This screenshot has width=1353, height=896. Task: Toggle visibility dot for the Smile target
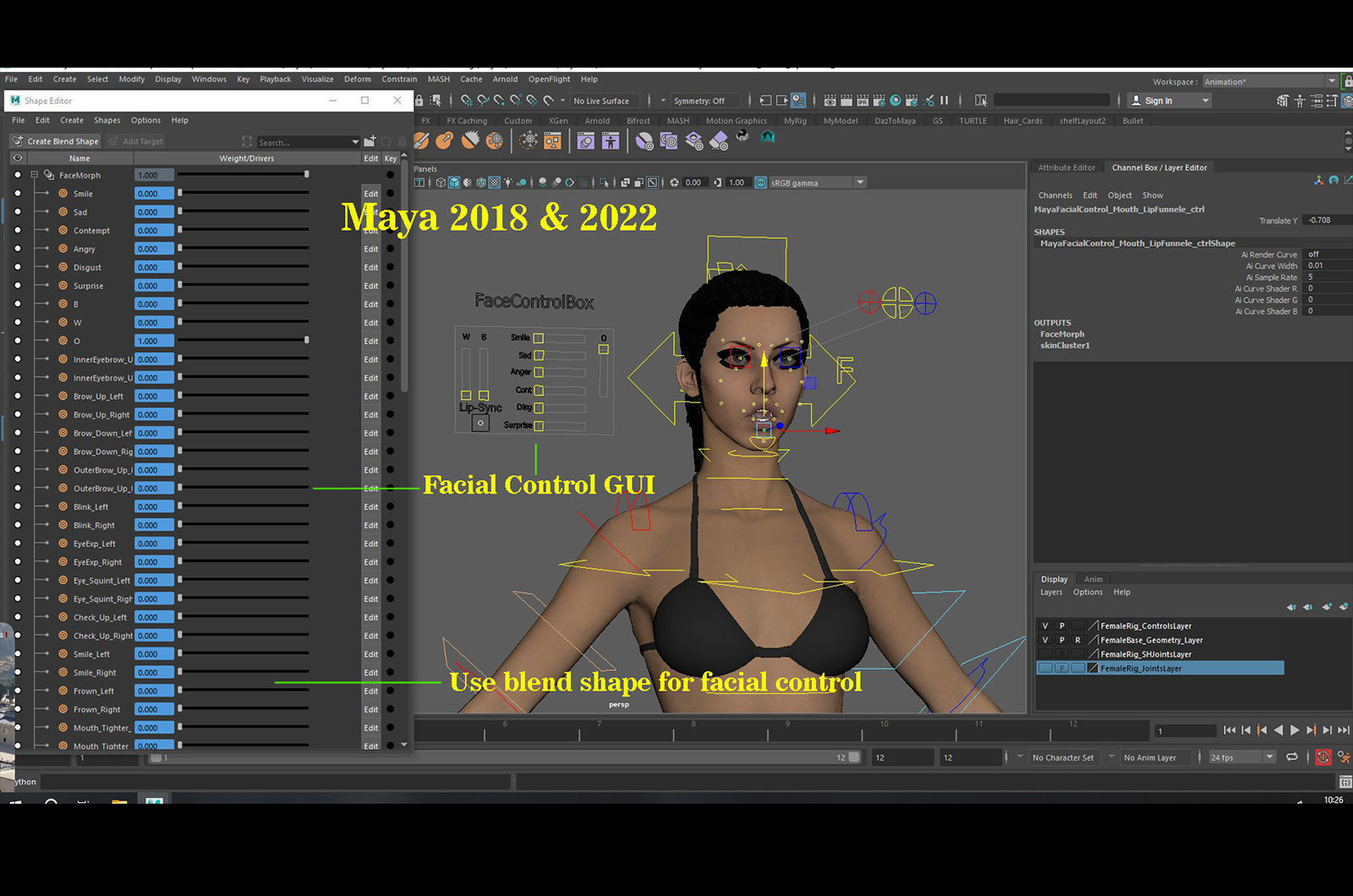(x=18, y=194)
